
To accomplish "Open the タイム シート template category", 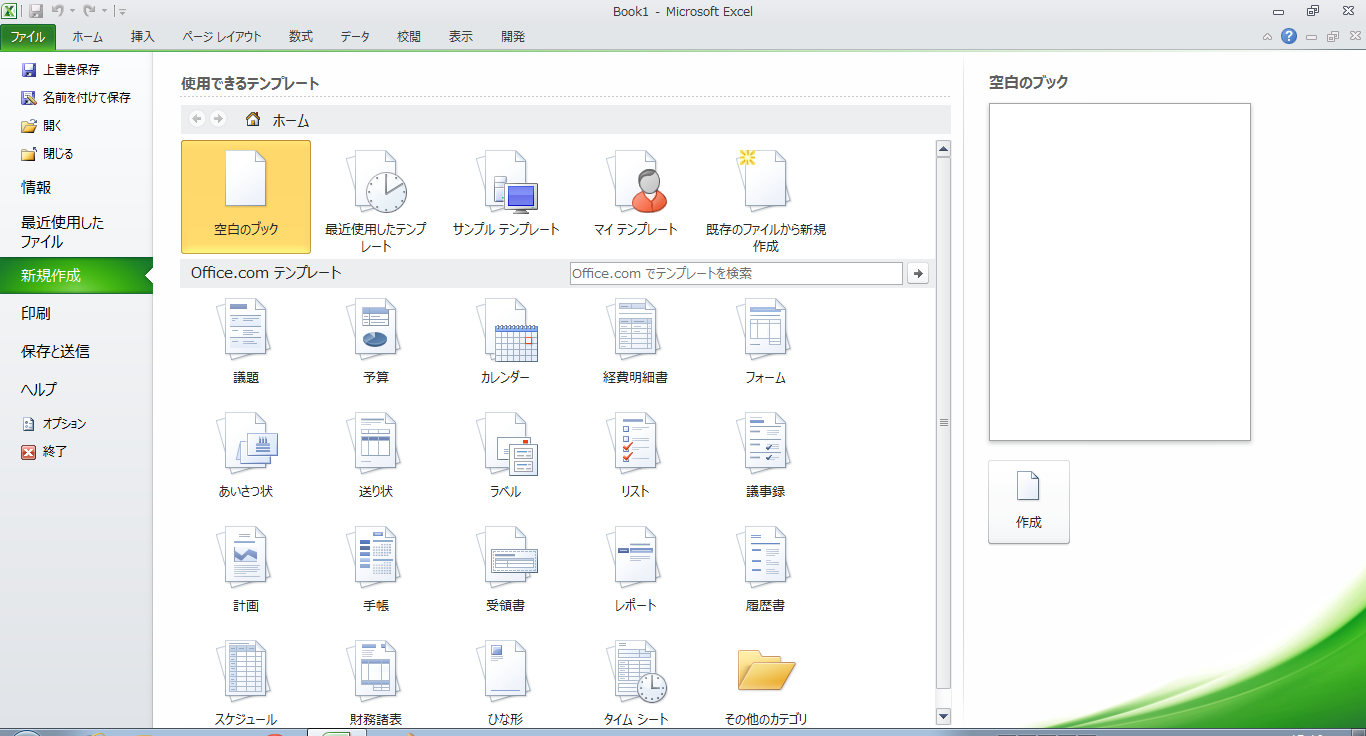I will click(x=636, y=673).
